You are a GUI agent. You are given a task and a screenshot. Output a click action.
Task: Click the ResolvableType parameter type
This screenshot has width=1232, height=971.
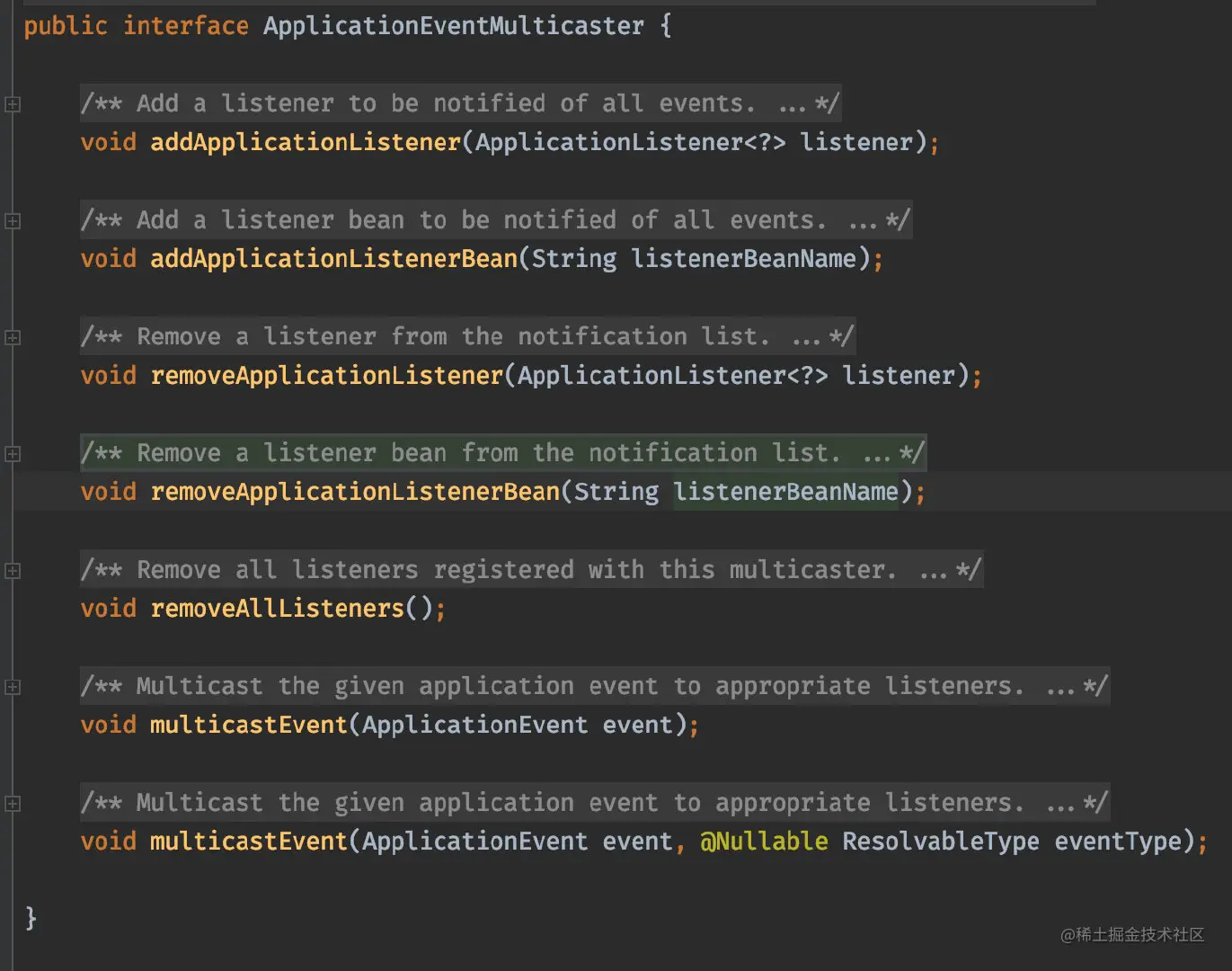click(x=941, y=842)
